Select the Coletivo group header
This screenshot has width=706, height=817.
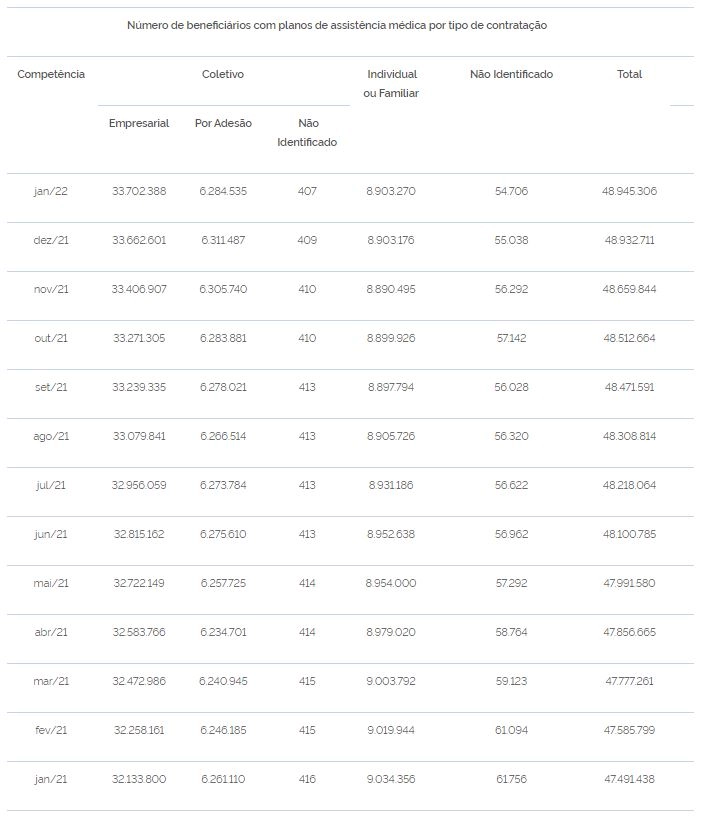tap(222, 74)
